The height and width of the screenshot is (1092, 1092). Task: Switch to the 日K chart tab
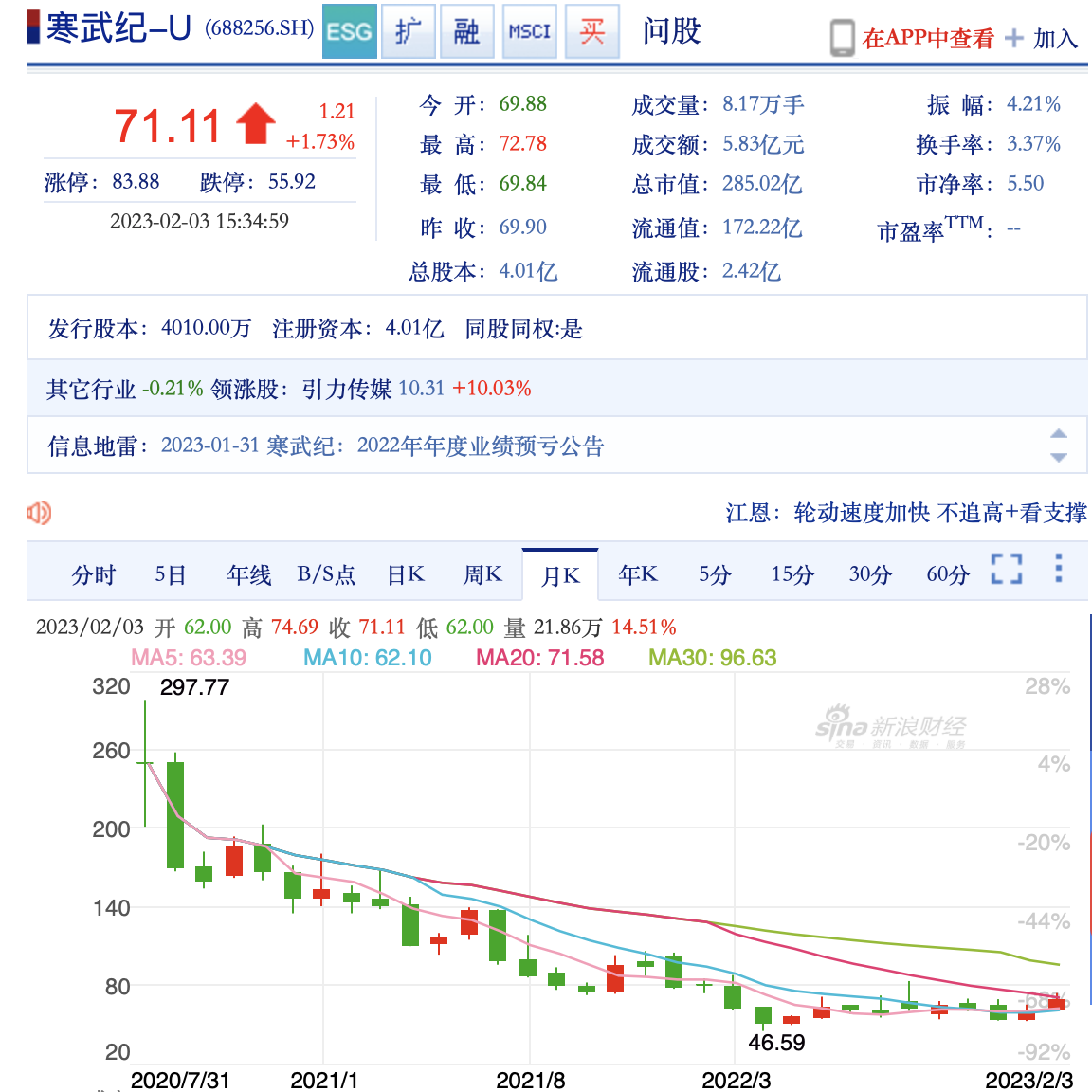(x=406, y=575)
